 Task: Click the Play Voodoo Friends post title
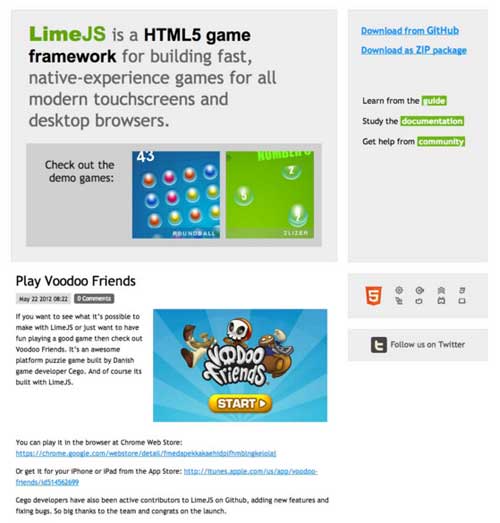(76, 281)
